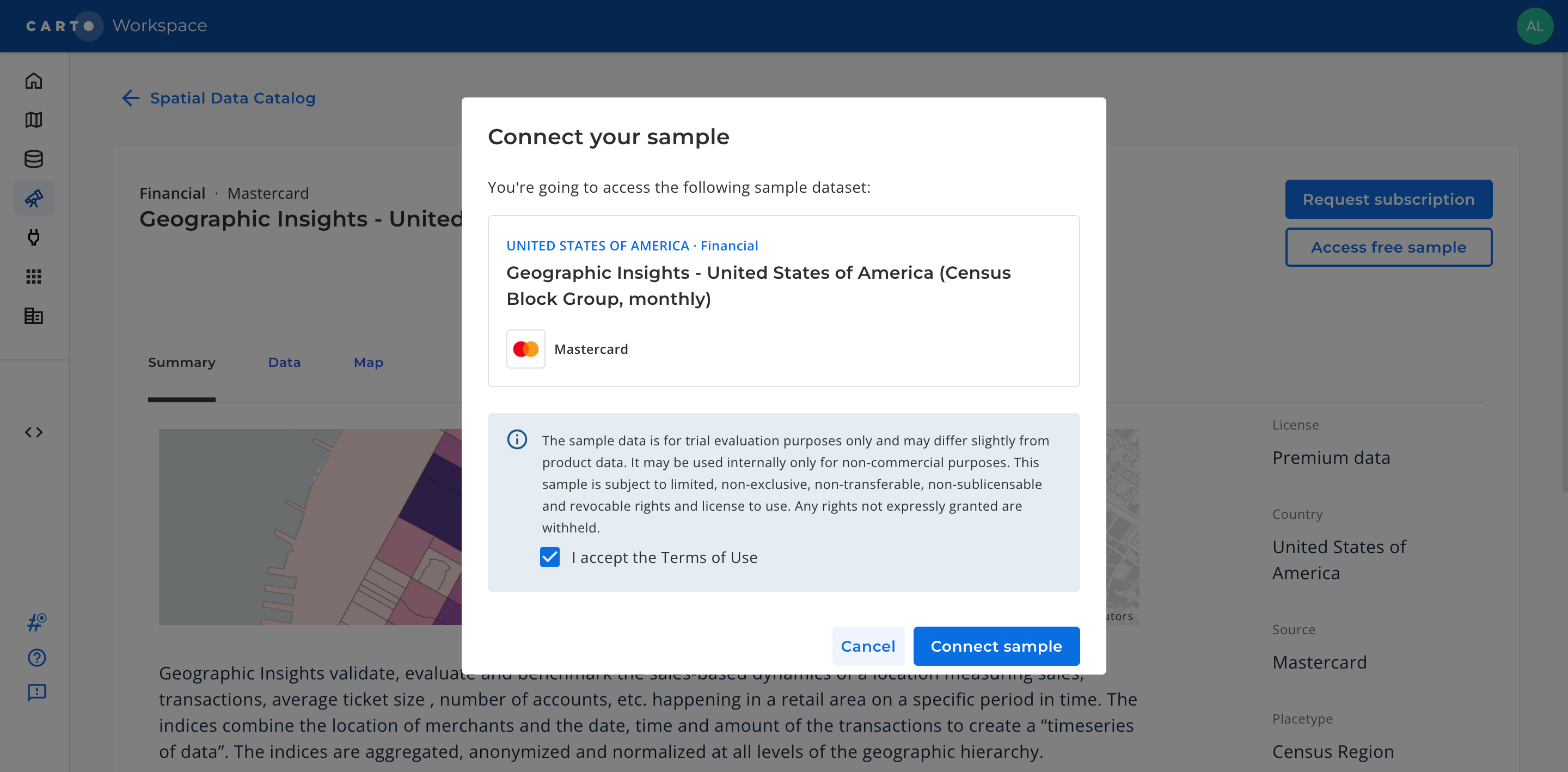The height and width of the screenshot is (772, 1568).
Task: Click the map preview thumbnail
Action: (x=310, y=526)
